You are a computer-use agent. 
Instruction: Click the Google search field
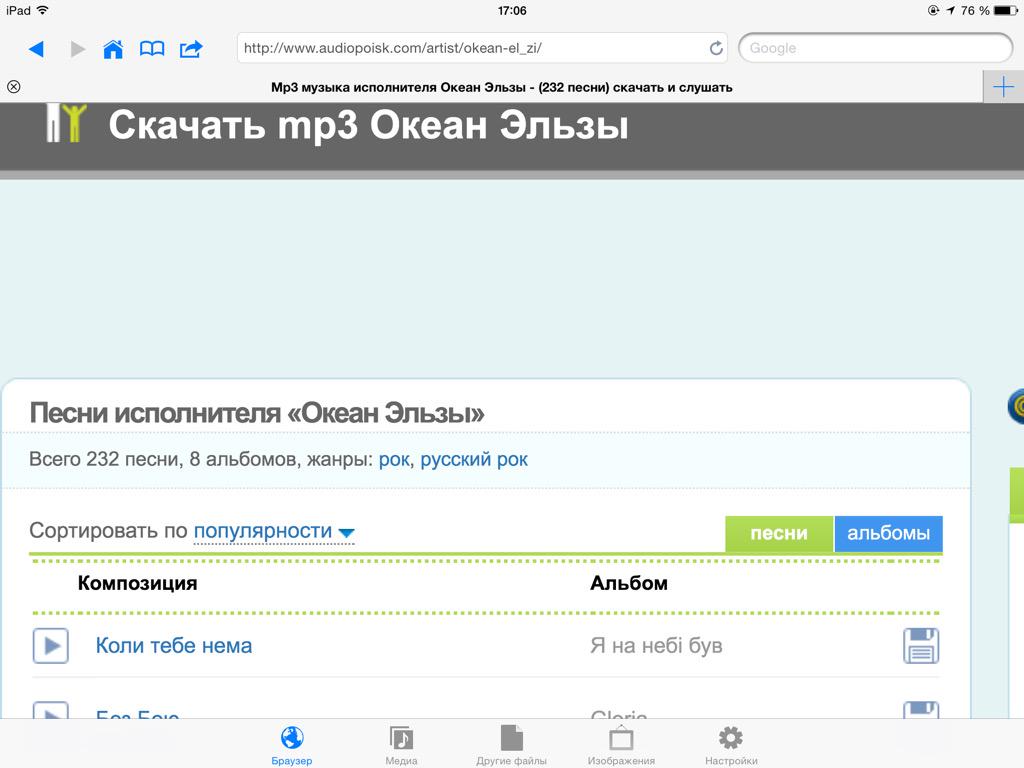click(x=875, y=48)
